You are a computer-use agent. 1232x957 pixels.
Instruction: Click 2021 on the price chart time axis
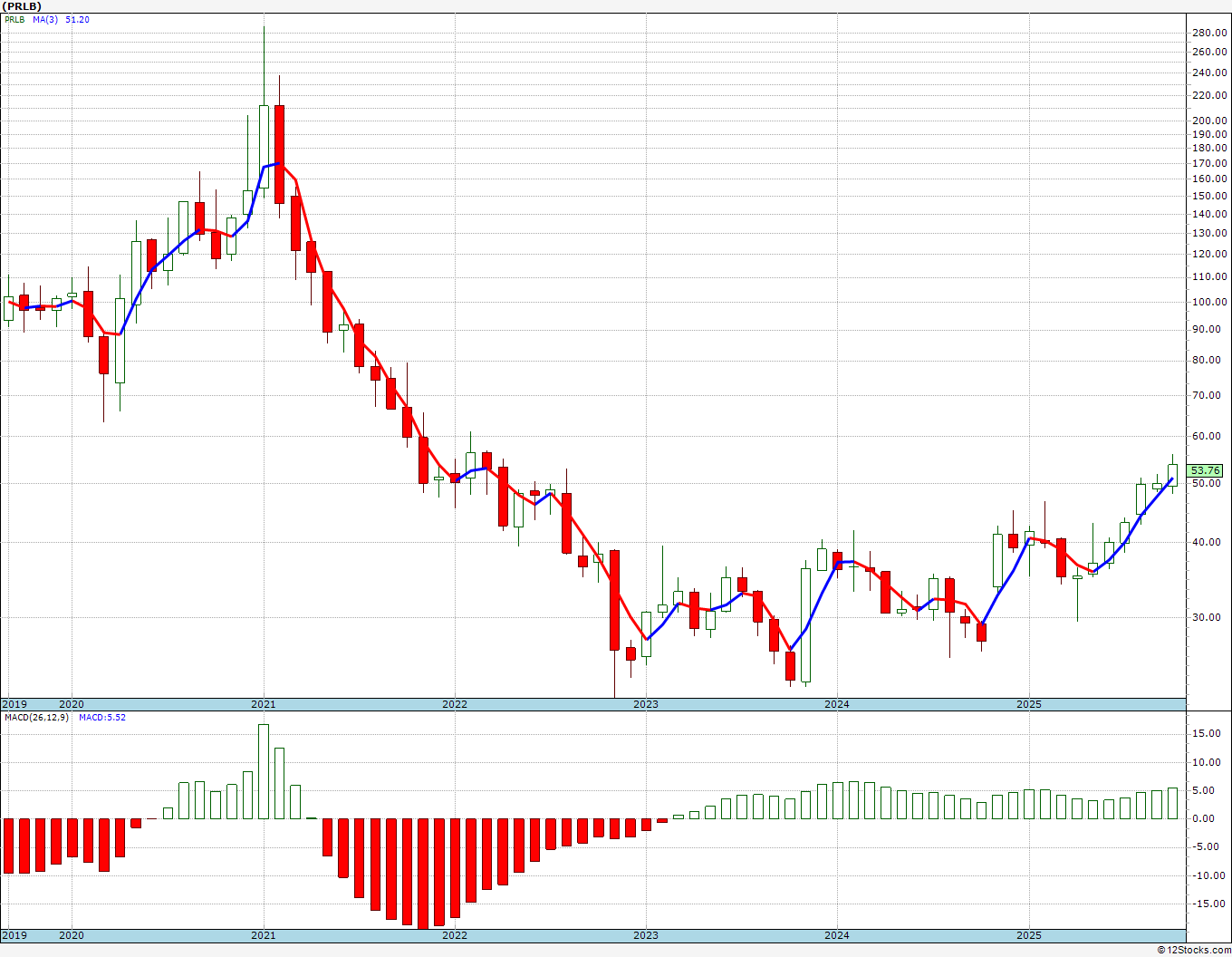tap(263, 704)
